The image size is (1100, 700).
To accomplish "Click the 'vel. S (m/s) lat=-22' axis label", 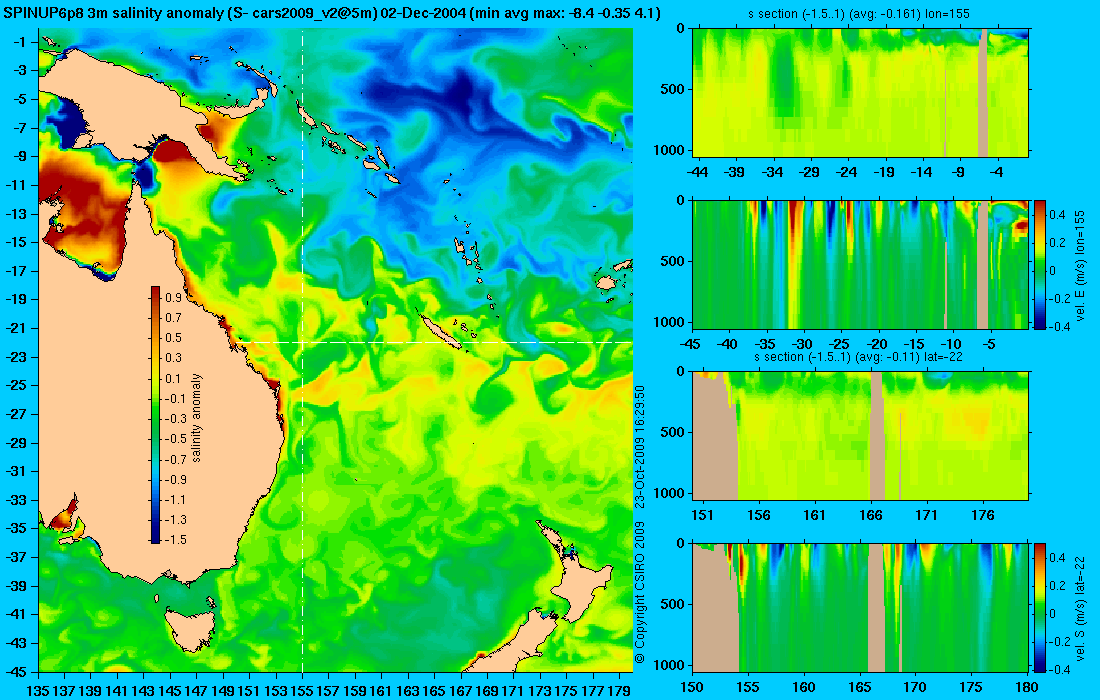I will coord(1080,607).
